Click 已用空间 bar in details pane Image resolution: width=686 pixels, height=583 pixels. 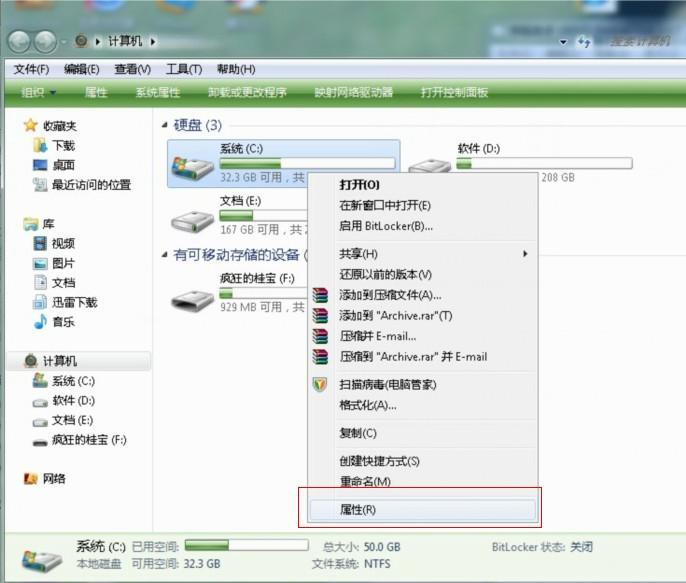coord(247,545)
